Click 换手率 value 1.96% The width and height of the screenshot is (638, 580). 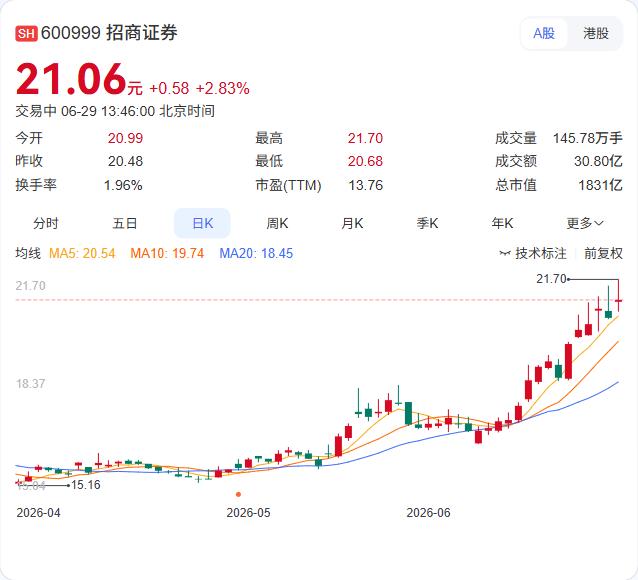(123, 186)
